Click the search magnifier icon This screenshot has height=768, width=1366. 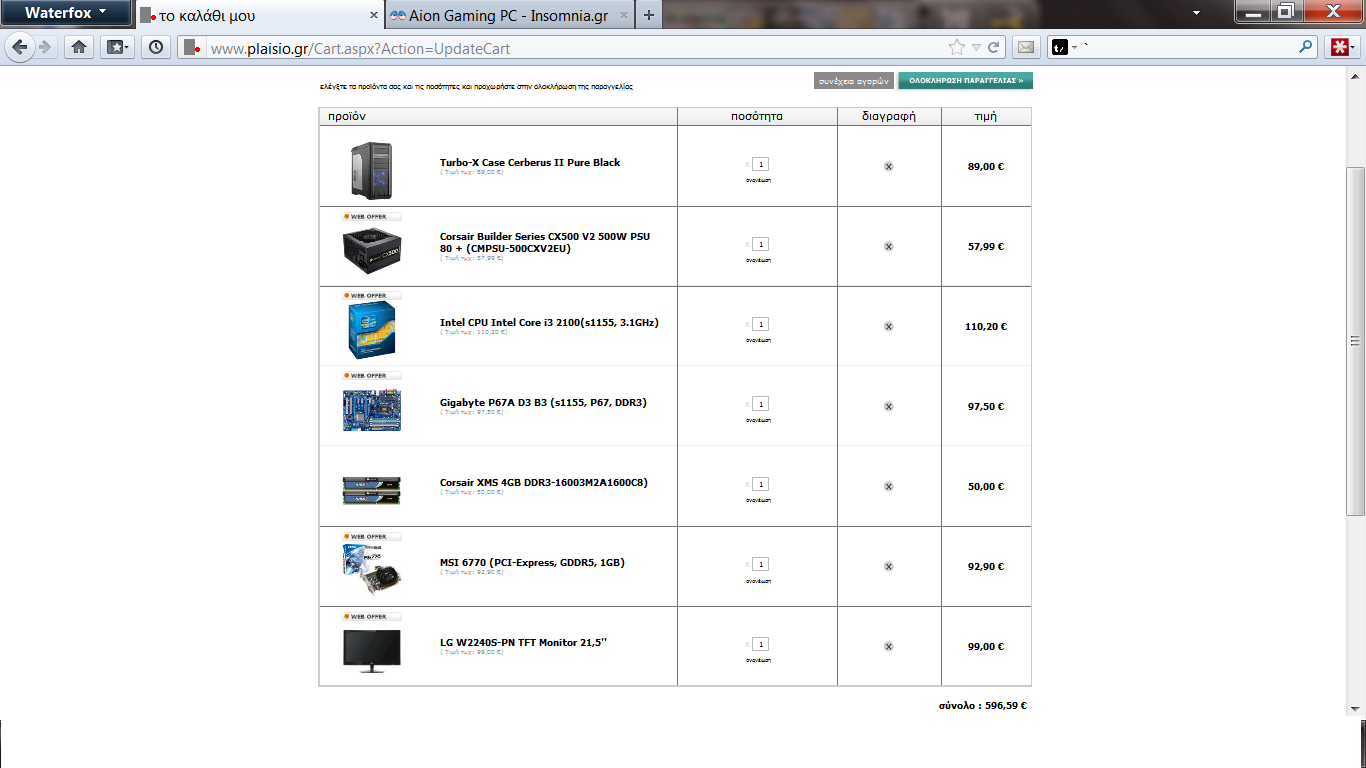point(1306,46)
